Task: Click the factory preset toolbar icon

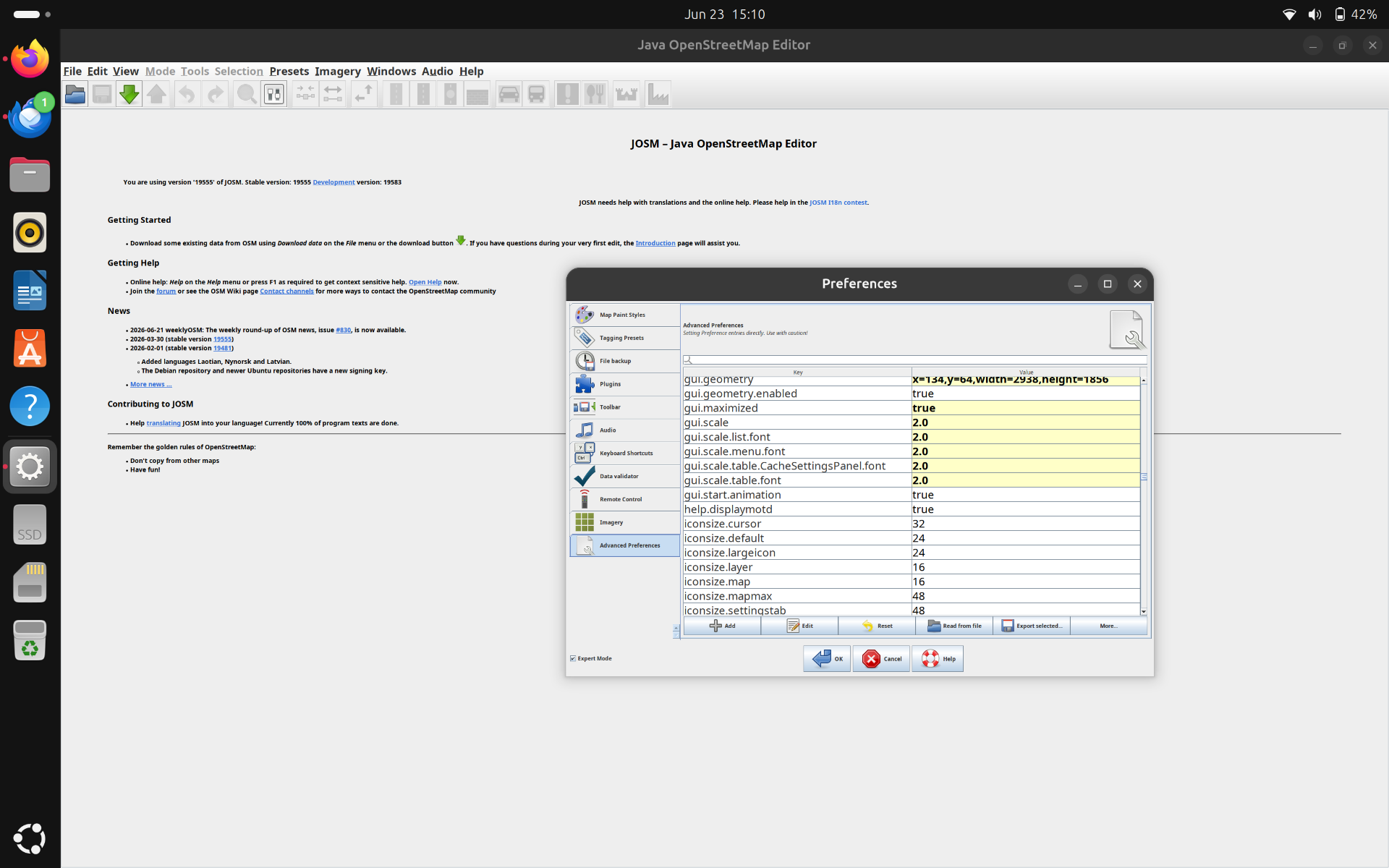Action: 658,94
